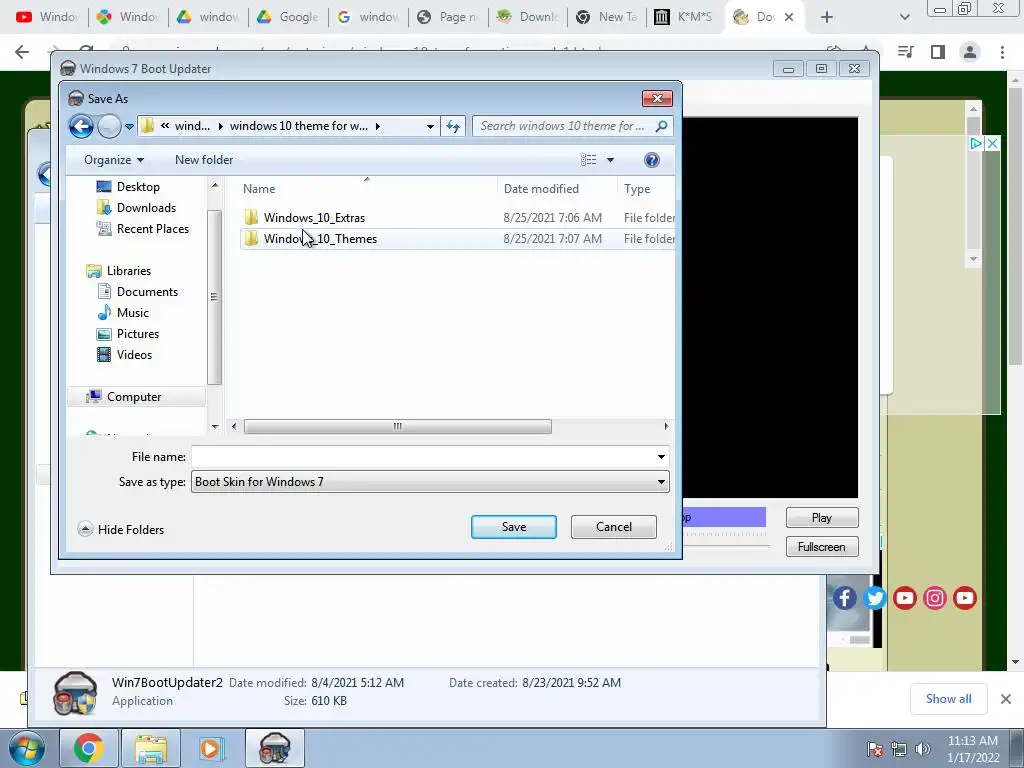Click the network tray icon
This screenshot has height=768, width=1024.
point(899,748)
